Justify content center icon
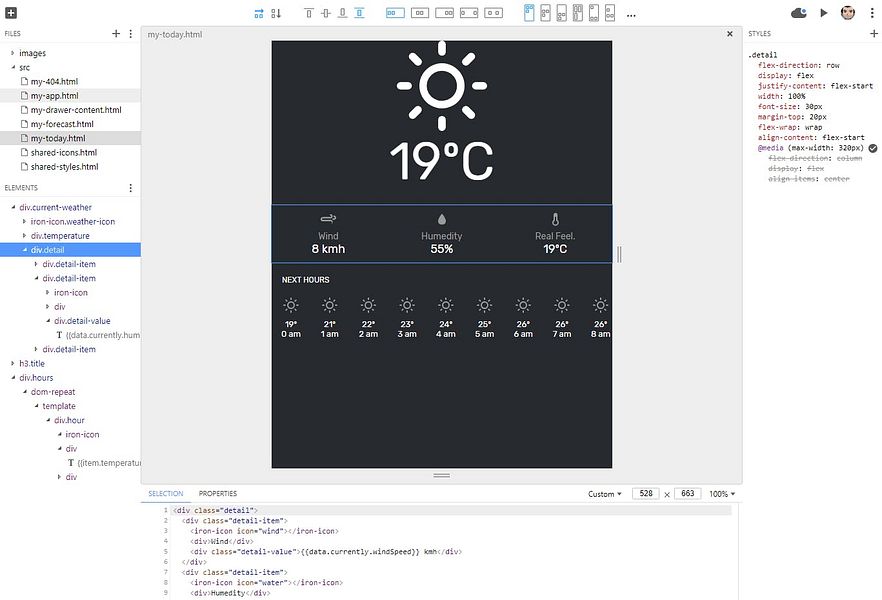 [420, 13]
